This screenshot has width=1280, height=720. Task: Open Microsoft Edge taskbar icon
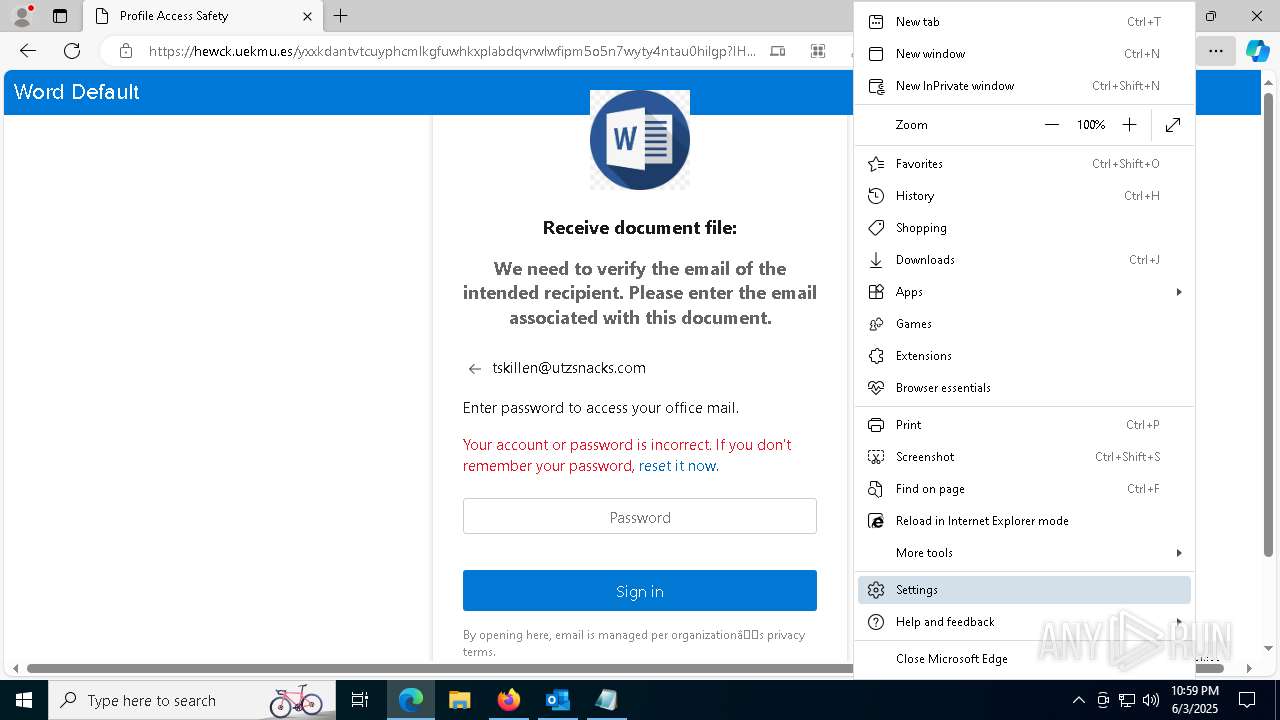[411, 700]
